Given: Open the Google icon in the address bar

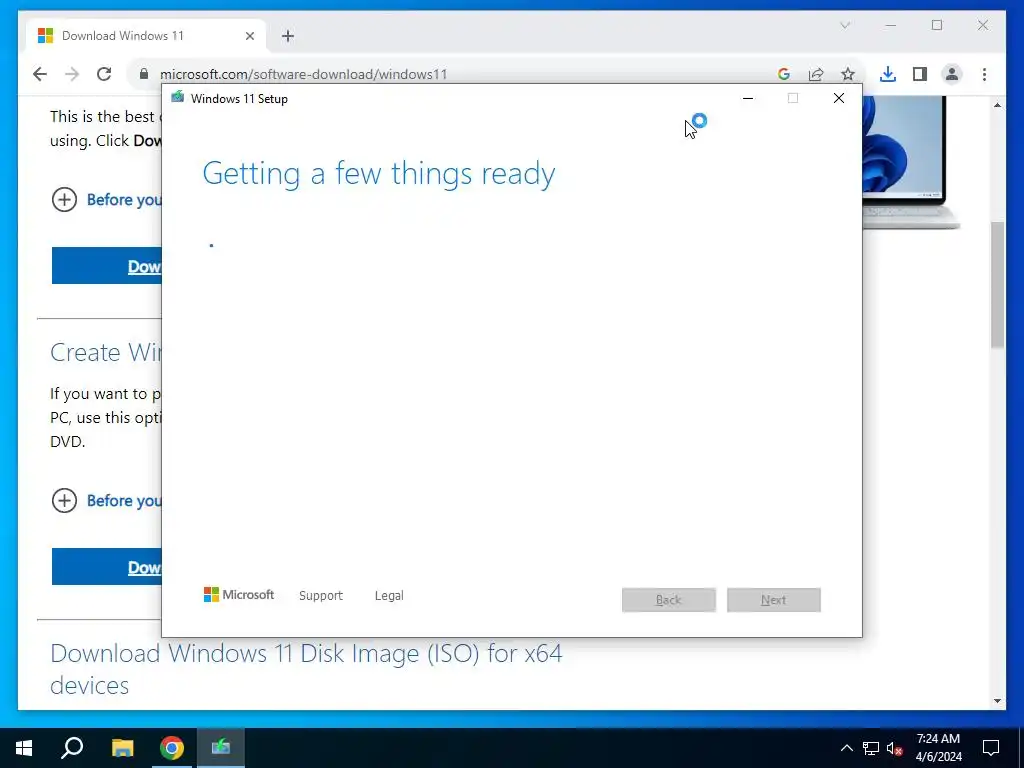Looking at the screenshot, I should pyautogui.click(x=784, y=74).
